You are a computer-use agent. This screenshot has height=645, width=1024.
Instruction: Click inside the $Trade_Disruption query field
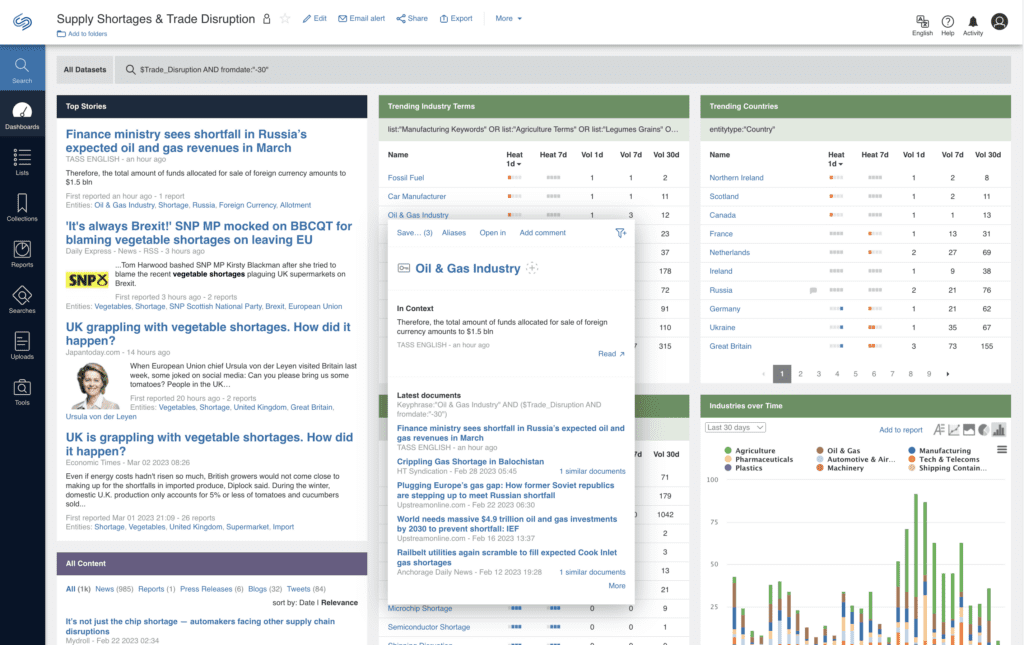562,70
